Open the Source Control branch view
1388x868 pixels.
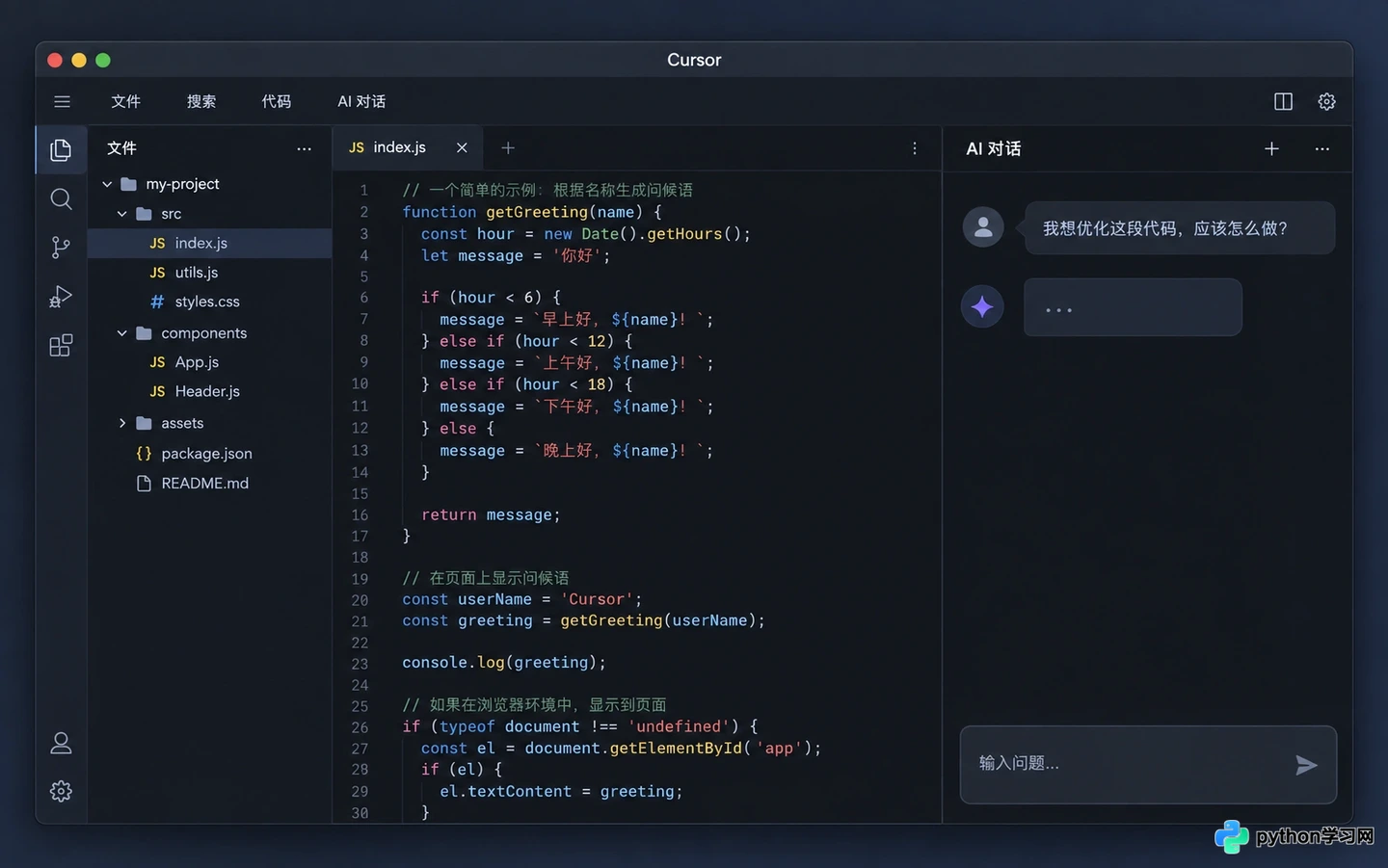[61, 248]
